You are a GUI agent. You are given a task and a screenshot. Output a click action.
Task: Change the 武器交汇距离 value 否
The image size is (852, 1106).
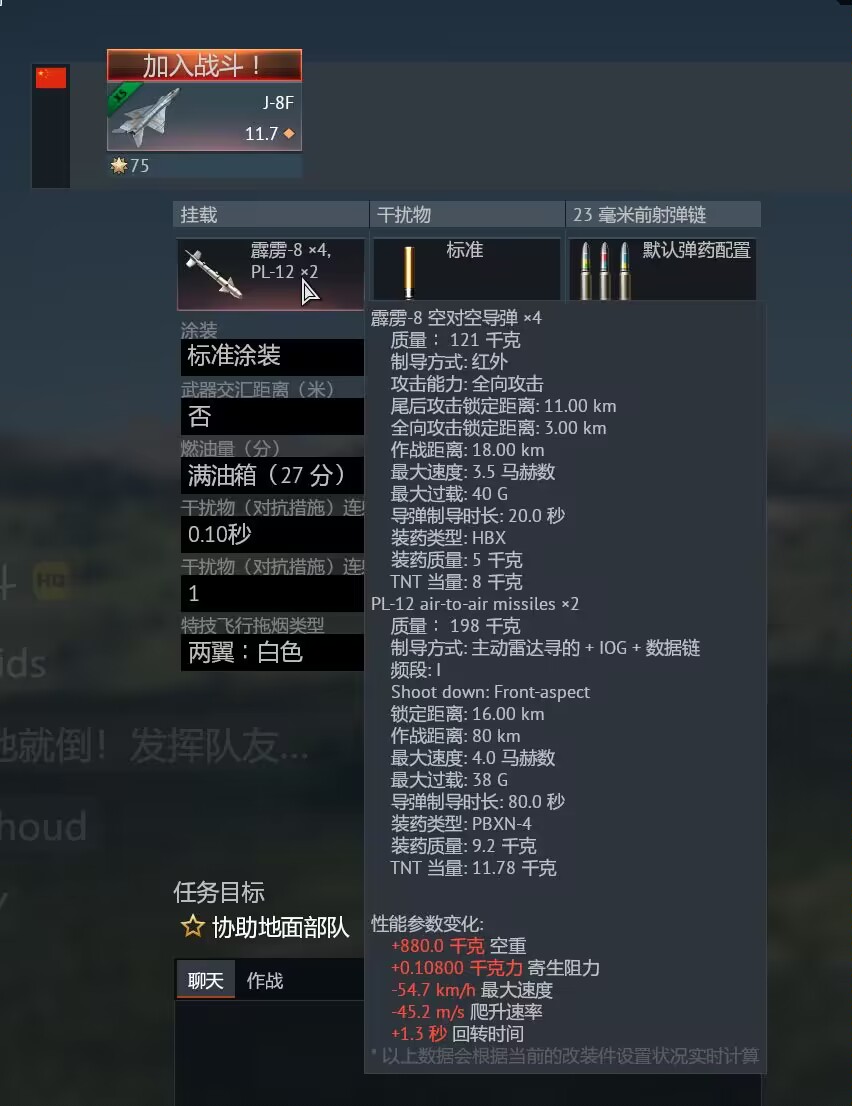[x=272, y=416]
